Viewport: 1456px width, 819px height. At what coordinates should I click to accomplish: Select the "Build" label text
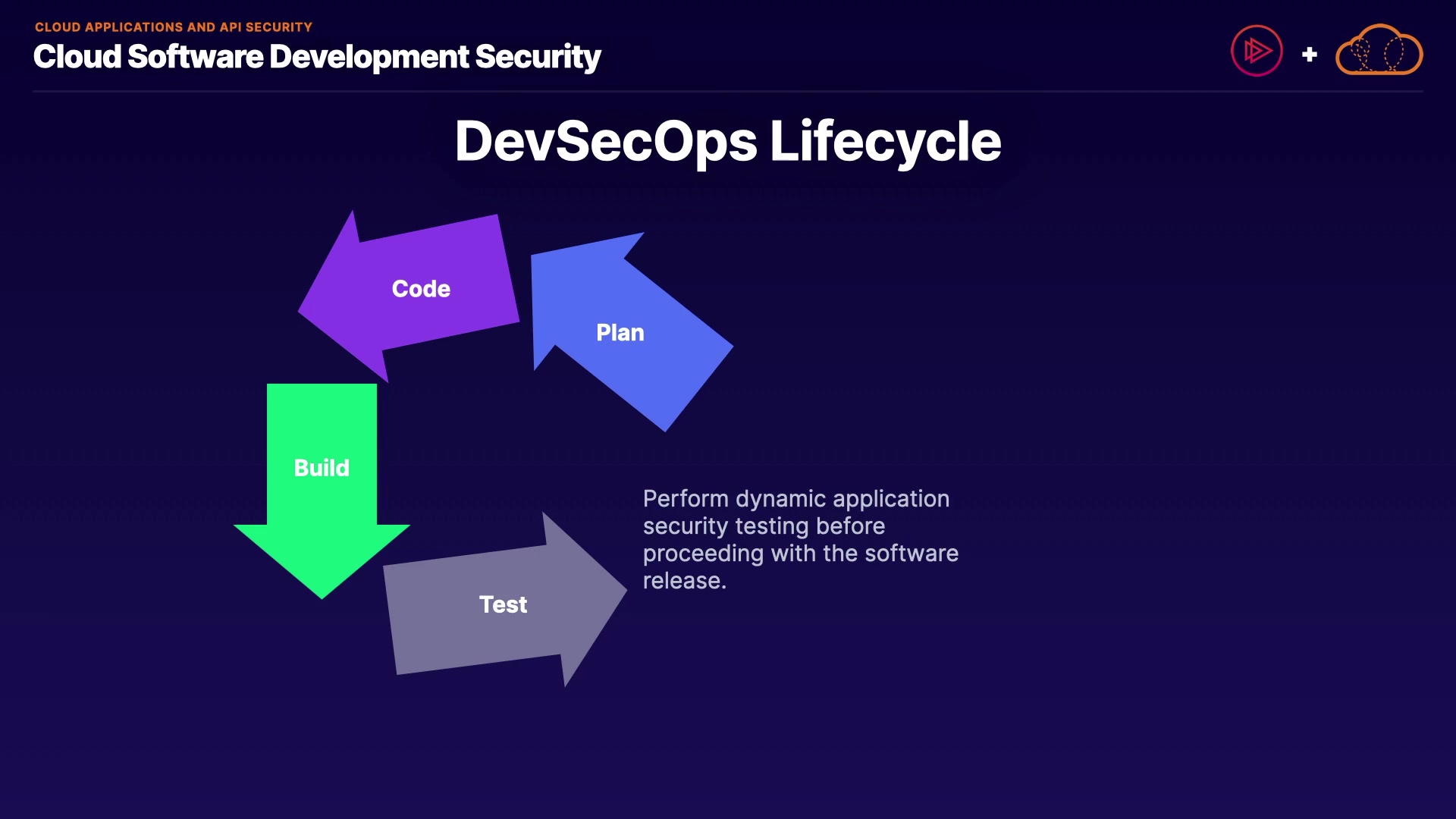click(x=322, y=468)
